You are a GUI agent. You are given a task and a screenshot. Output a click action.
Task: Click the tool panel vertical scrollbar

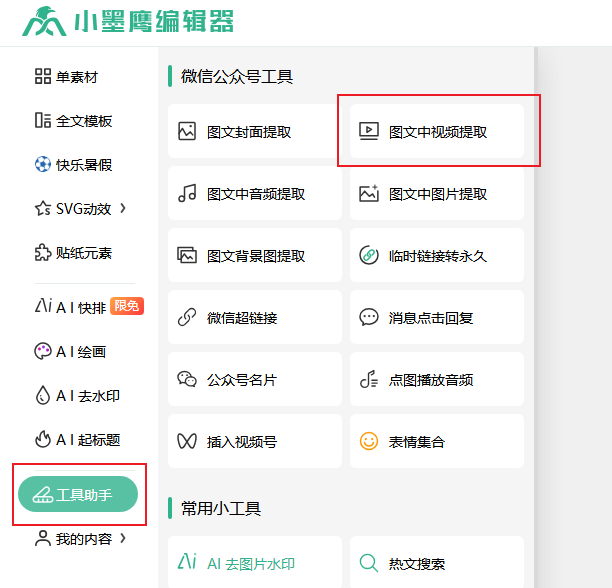[x=536, y=317]
